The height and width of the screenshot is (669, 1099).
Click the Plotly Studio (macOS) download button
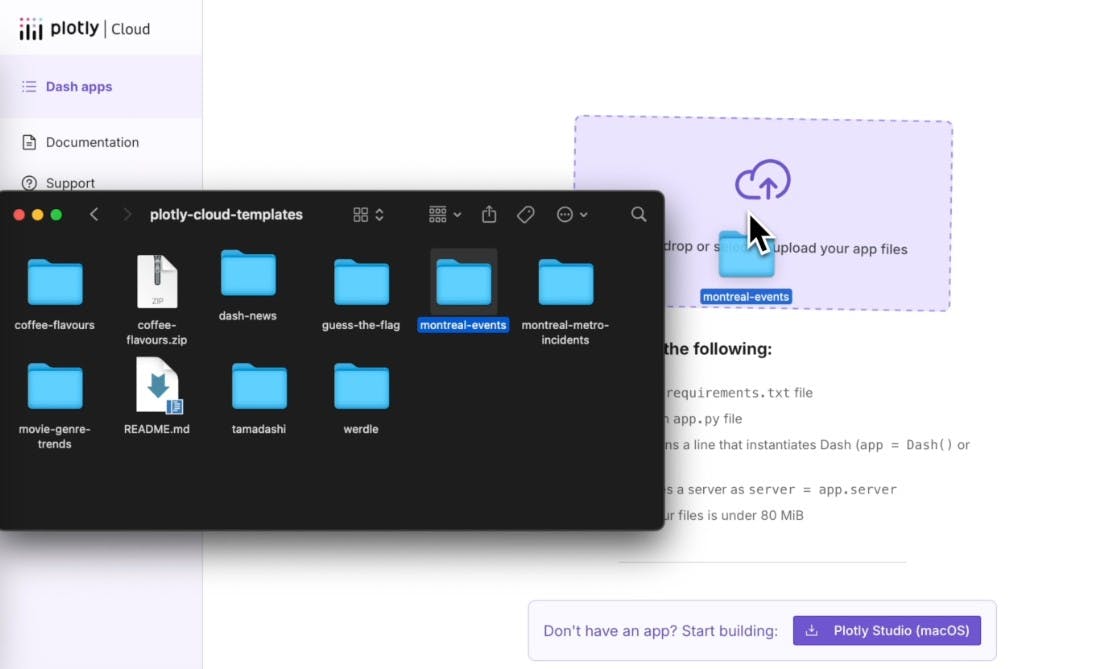(886, 630)
